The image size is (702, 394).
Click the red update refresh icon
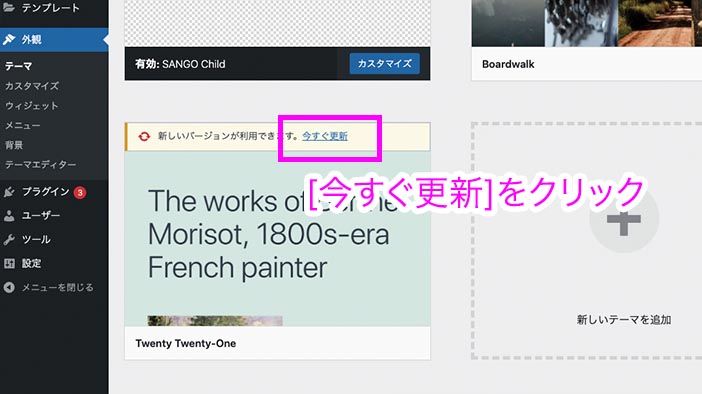[144, 136]
